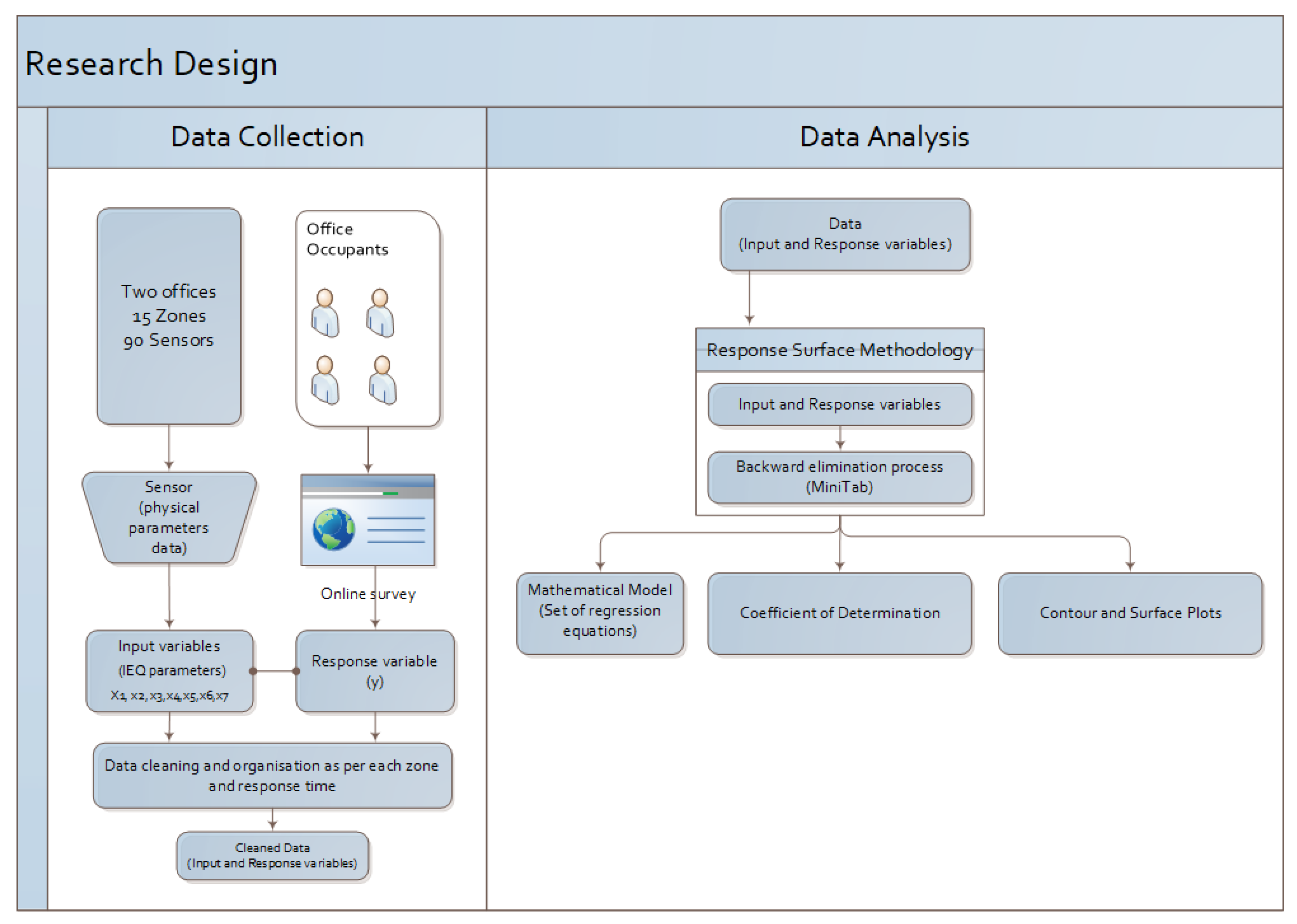Screen dimensions: 1297x924
Task: Click the Data Analysis lane header
Action: click(884, 137)
